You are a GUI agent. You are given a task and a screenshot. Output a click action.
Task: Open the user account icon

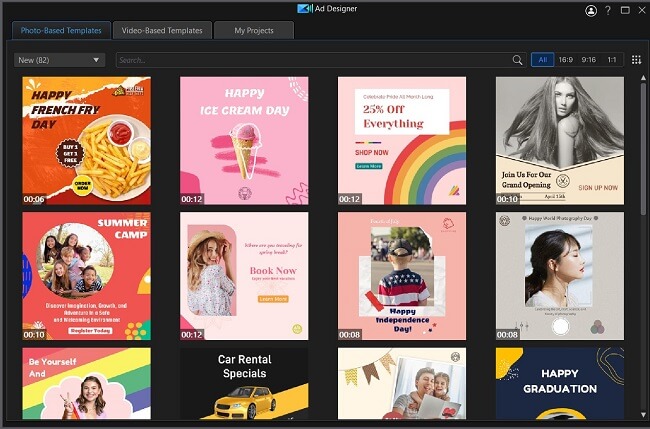(x=591, y=11)
